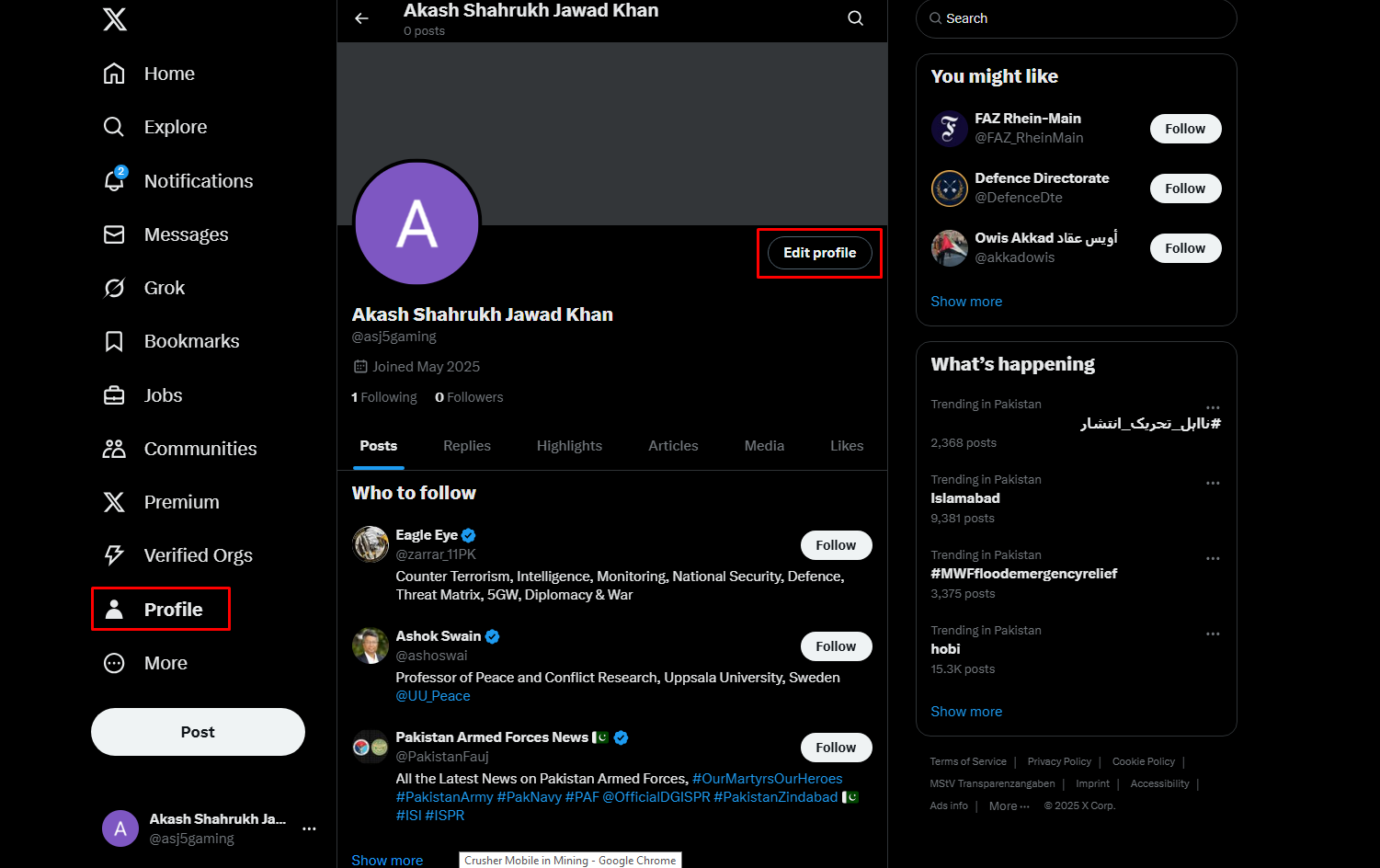Open the hobi trend three-dot menu
Screen dimensions: 1380x868
(1212, 634)
